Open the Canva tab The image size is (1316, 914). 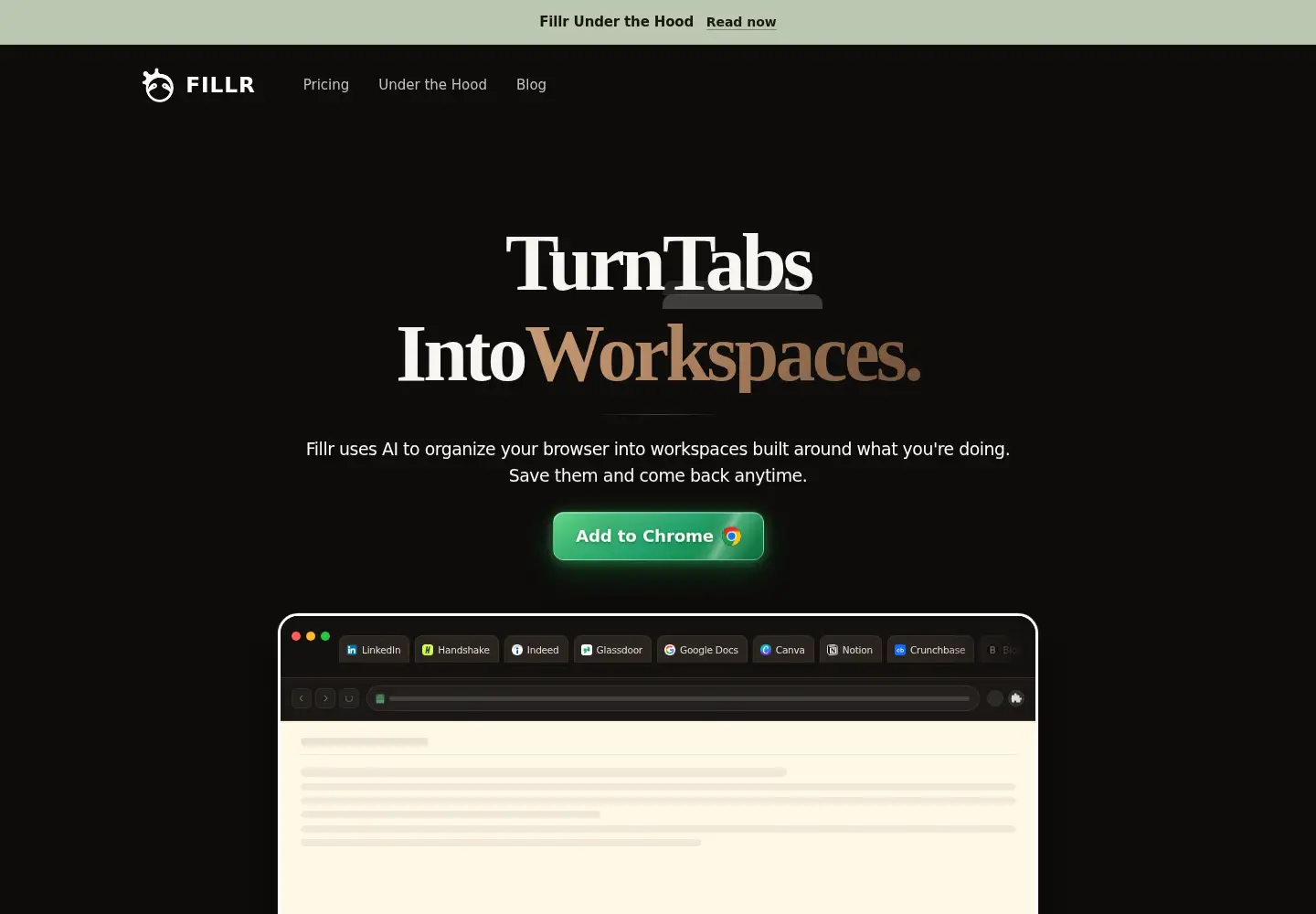pos(783,650)
